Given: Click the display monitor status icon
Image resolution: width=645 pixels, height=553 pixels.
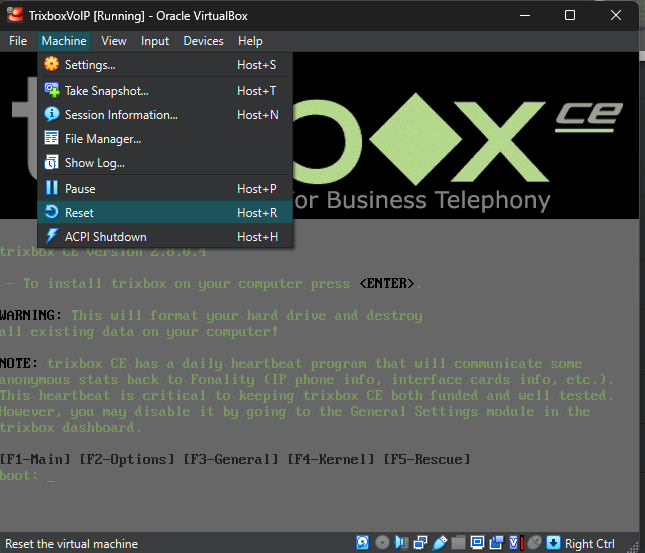Looking at the screenshot, I should (477, 543).
